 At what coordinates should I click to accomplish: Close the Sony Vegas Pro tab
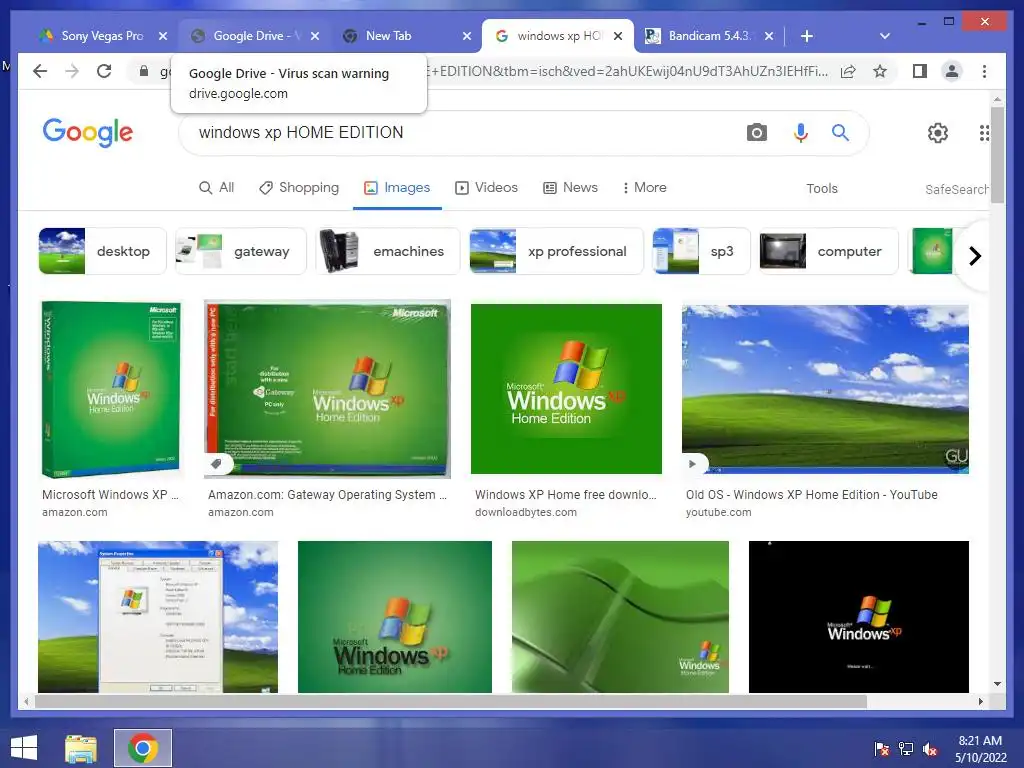(x=163, y=36)
